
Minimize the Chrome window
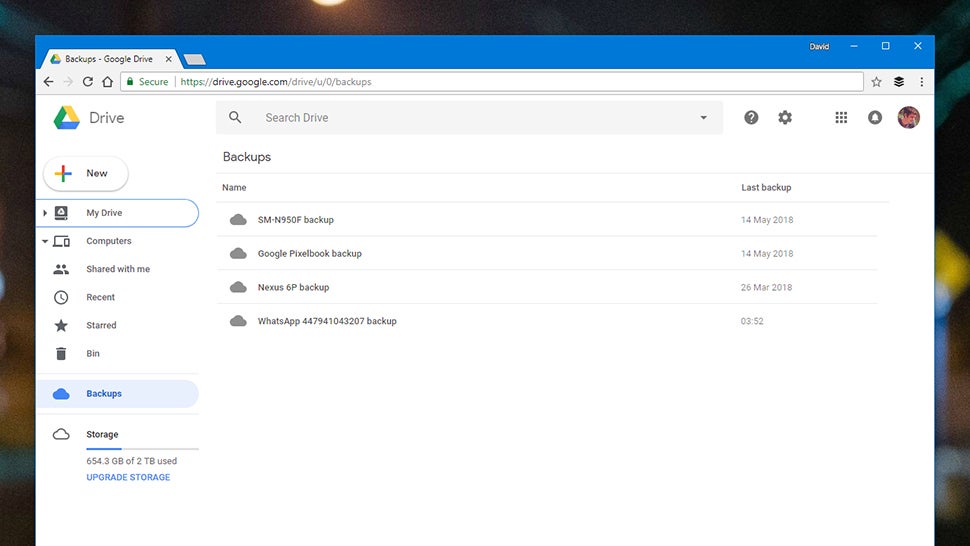(x=854, y=46)
